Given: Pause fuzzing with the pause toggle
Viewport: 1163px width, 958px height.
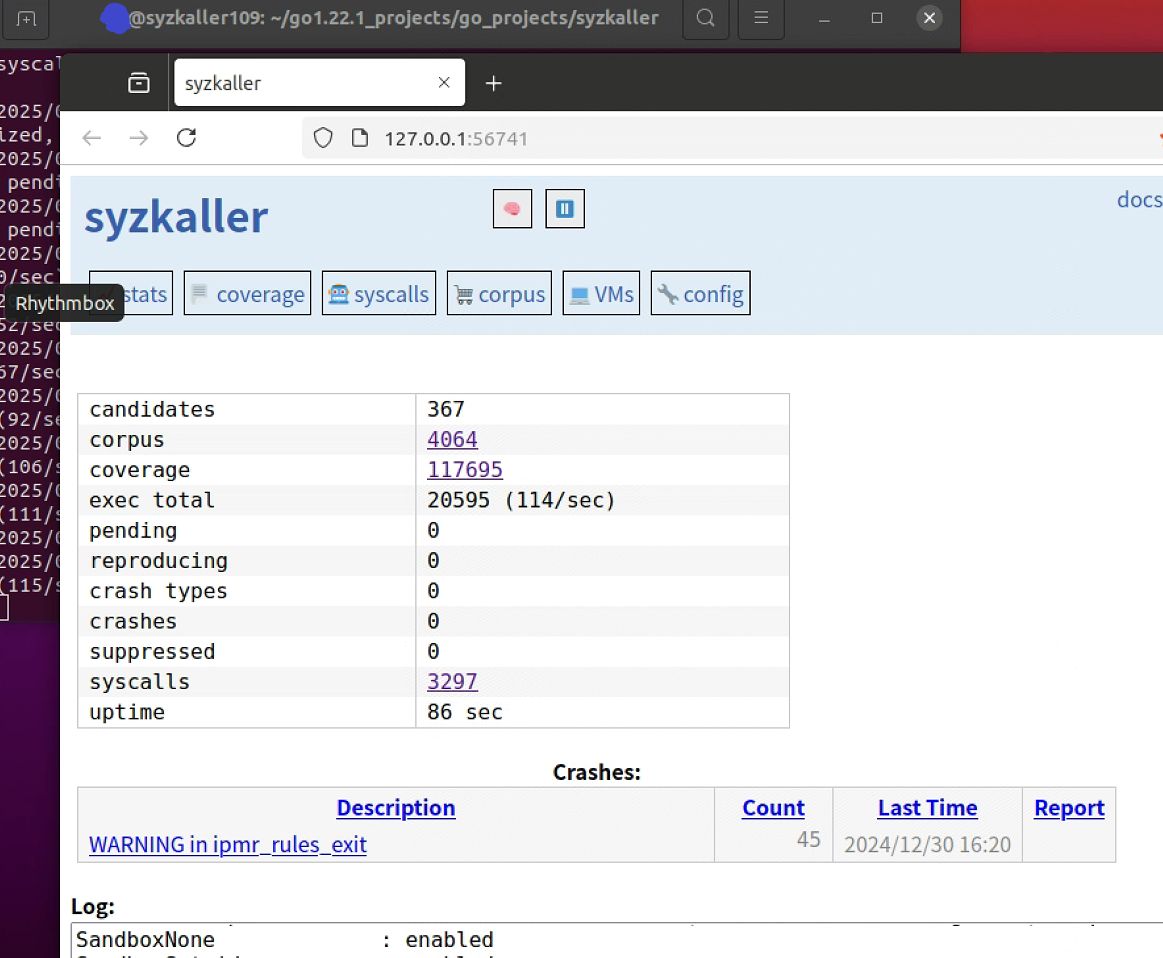Looking at the screenshot, I should pyautogui.click(x=565, y=208).
